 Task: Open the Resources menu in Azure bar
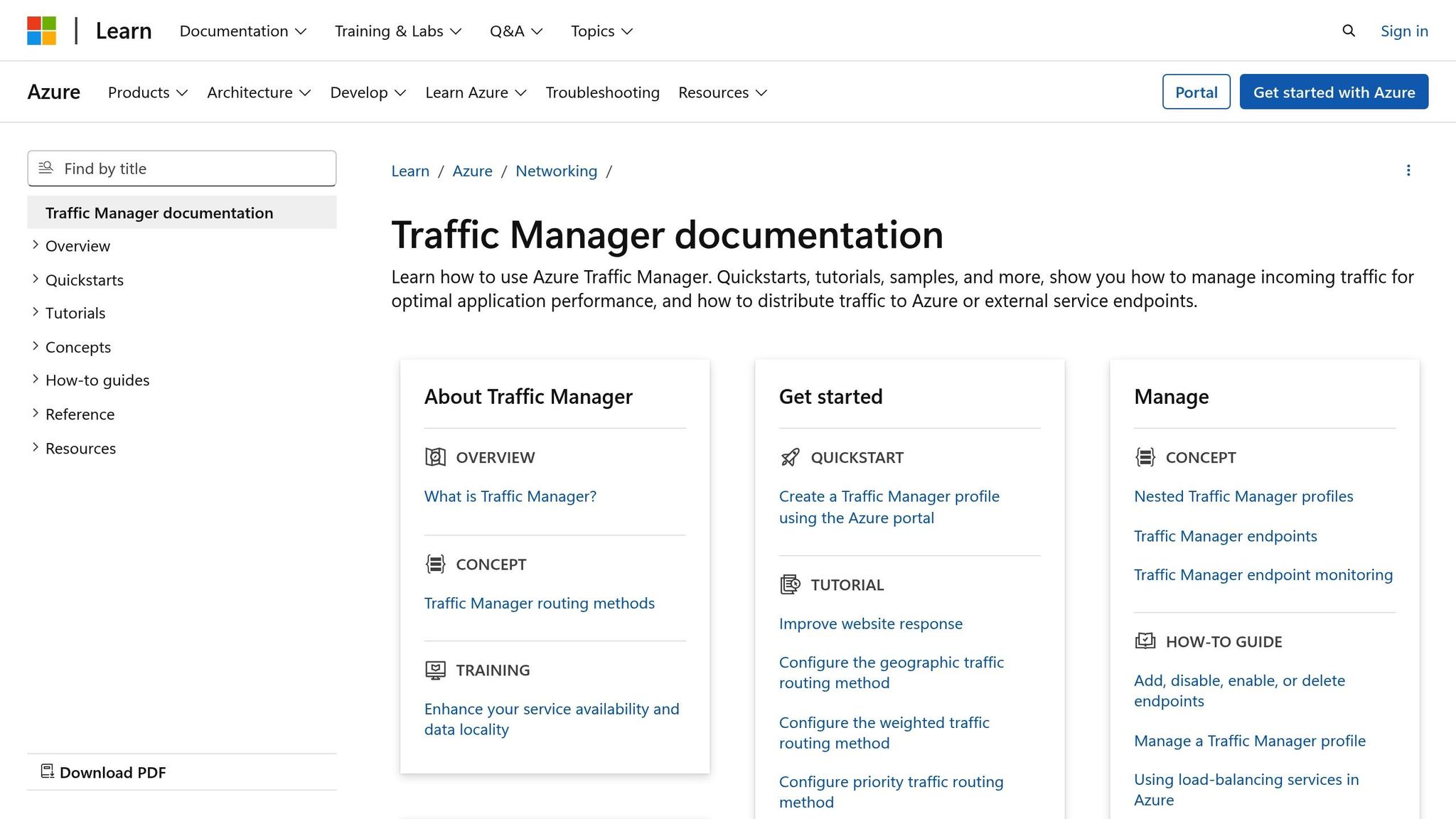point(722,92)
